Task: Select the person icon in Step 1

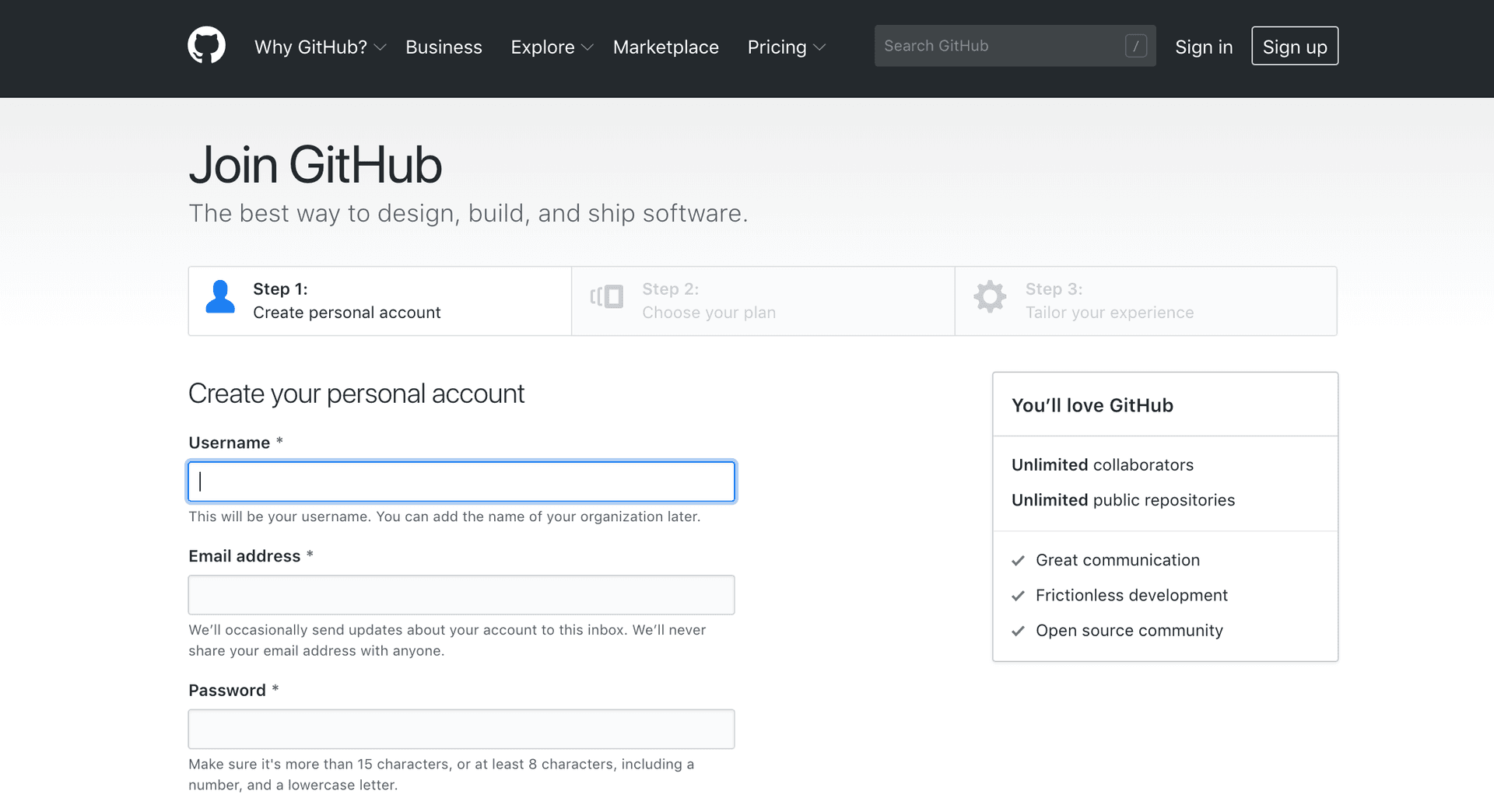Action: point(220,297)
